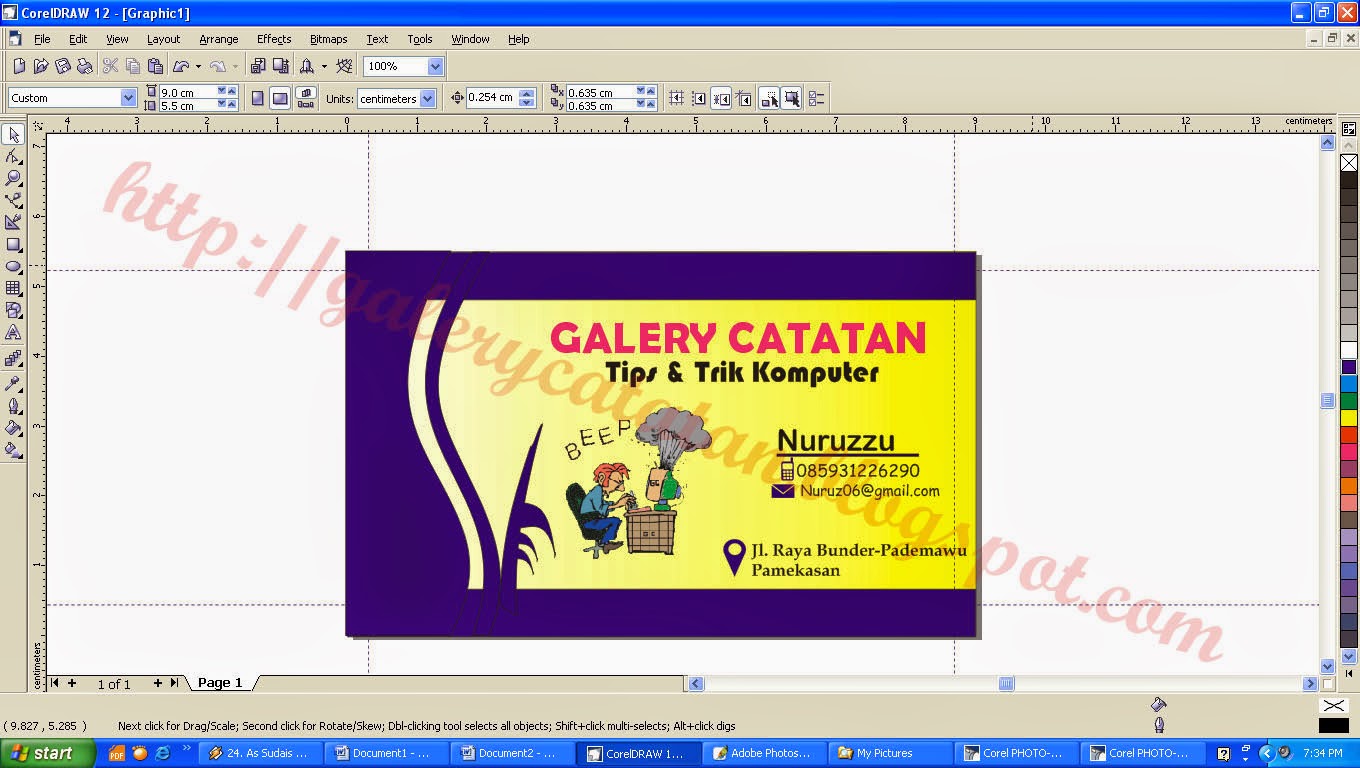Select the Rectangle tool
Image resolution: width=1360 pixels, height=768 pixels.
[13, 244]
